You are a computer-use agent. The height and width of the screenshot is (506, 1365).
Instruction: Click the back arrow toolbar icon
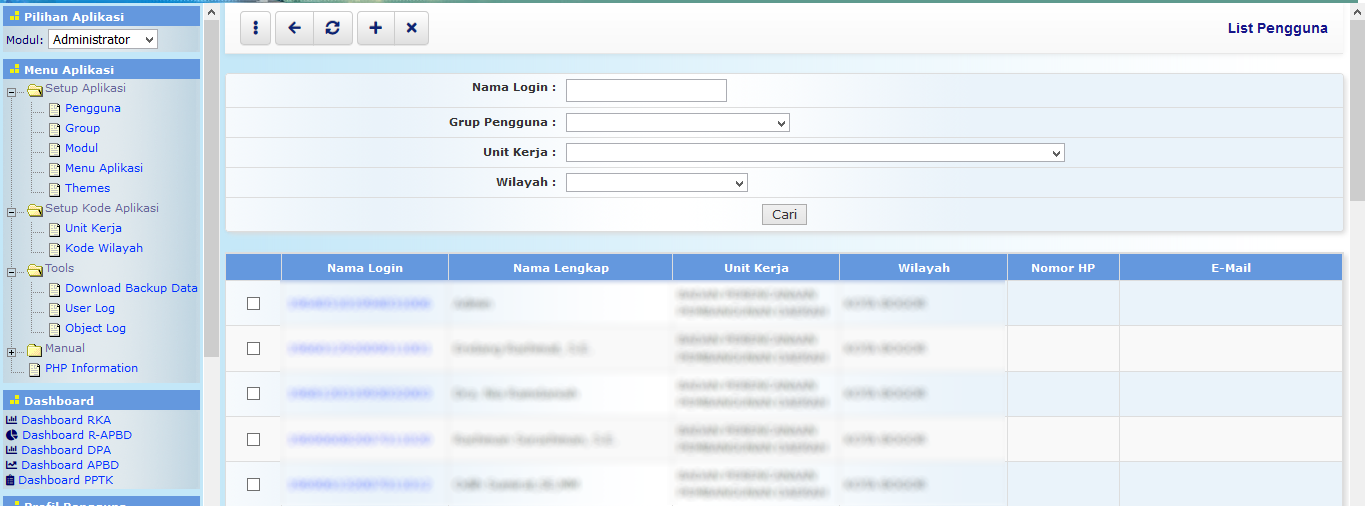294,28
